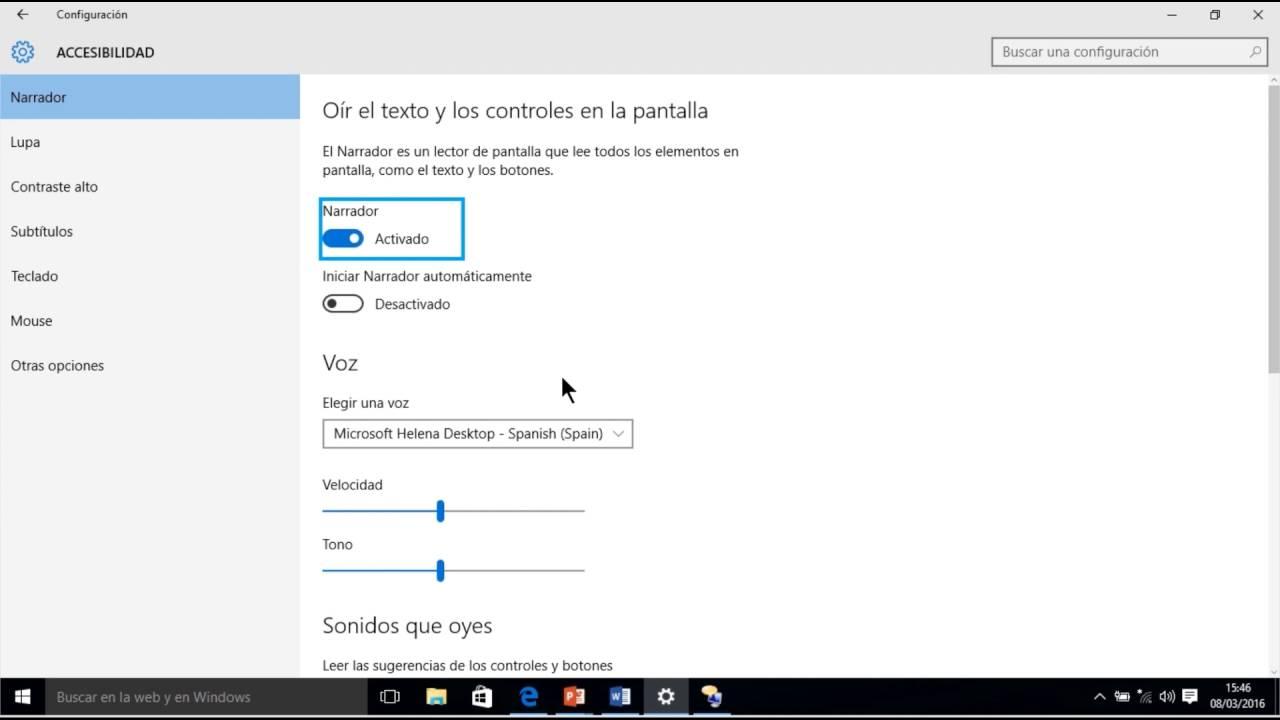
Task: Open the Elegir una voz dropdown
Action: [x=477, y=433]
